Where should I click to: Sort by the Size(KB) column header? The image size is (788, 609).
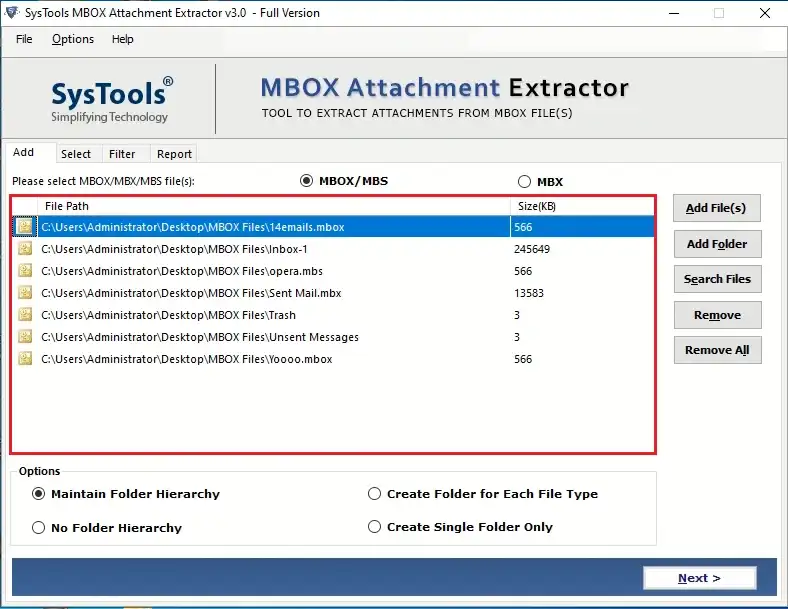[x=582, y=206]
